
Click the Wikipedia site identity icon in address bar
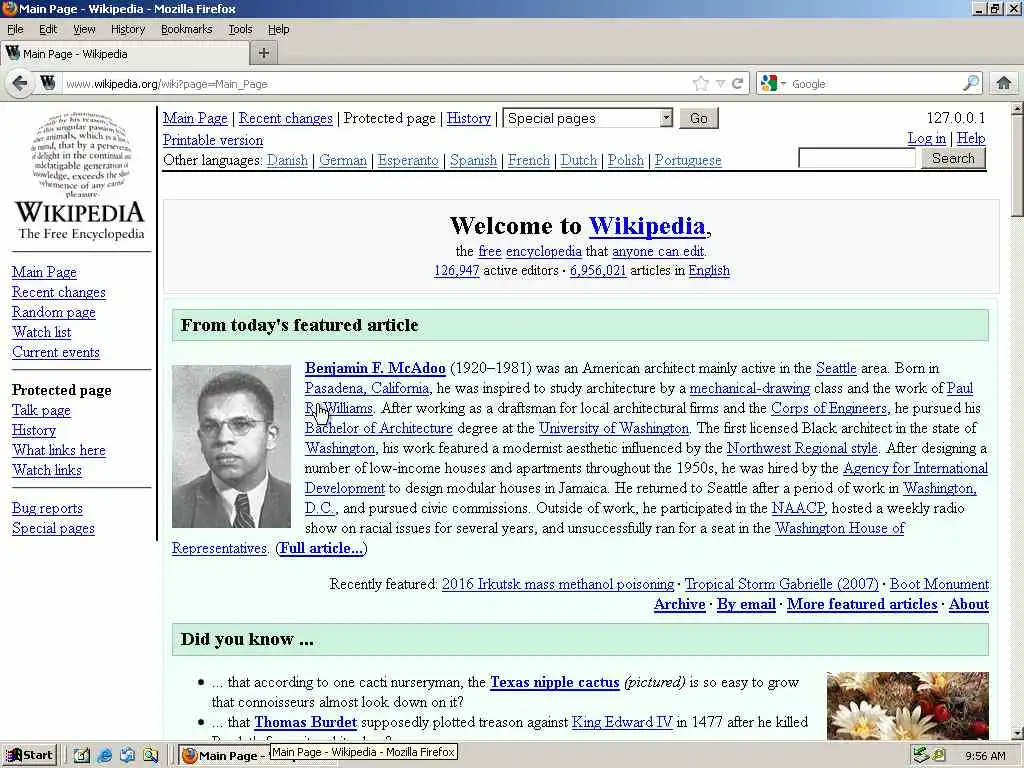[x=47, y=83]
